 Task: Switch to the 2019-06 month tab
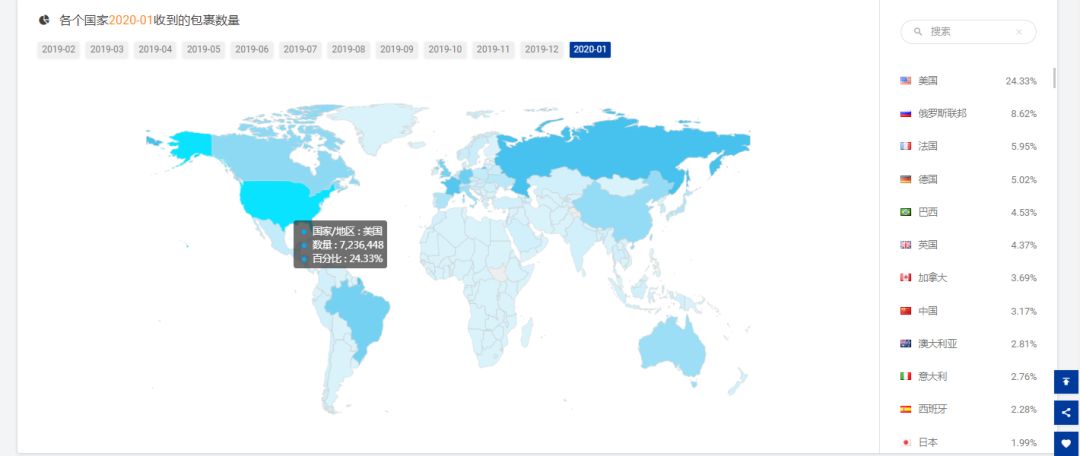coord(252,49)
